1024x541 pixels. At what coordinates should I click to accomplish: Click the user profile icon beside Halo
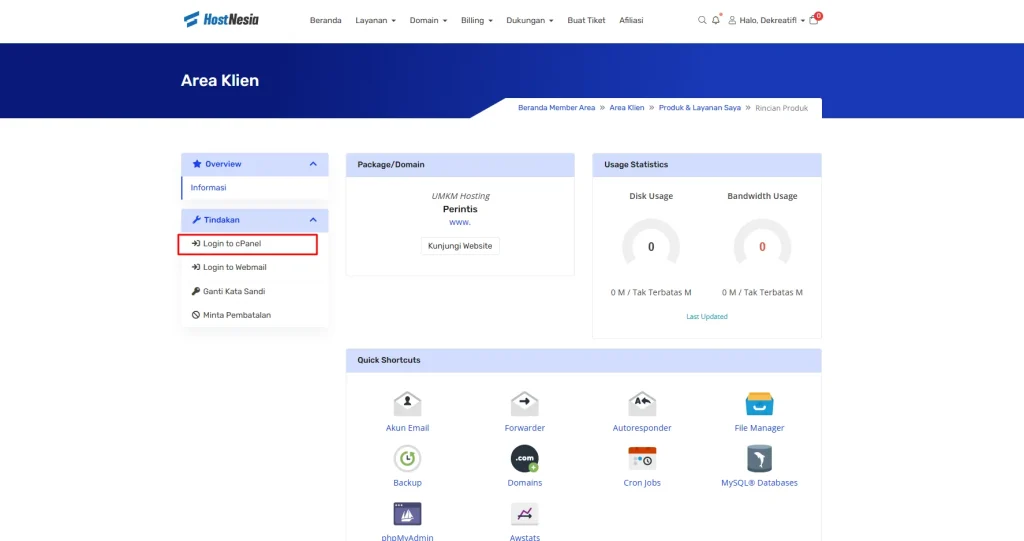(x=732, y=20)
